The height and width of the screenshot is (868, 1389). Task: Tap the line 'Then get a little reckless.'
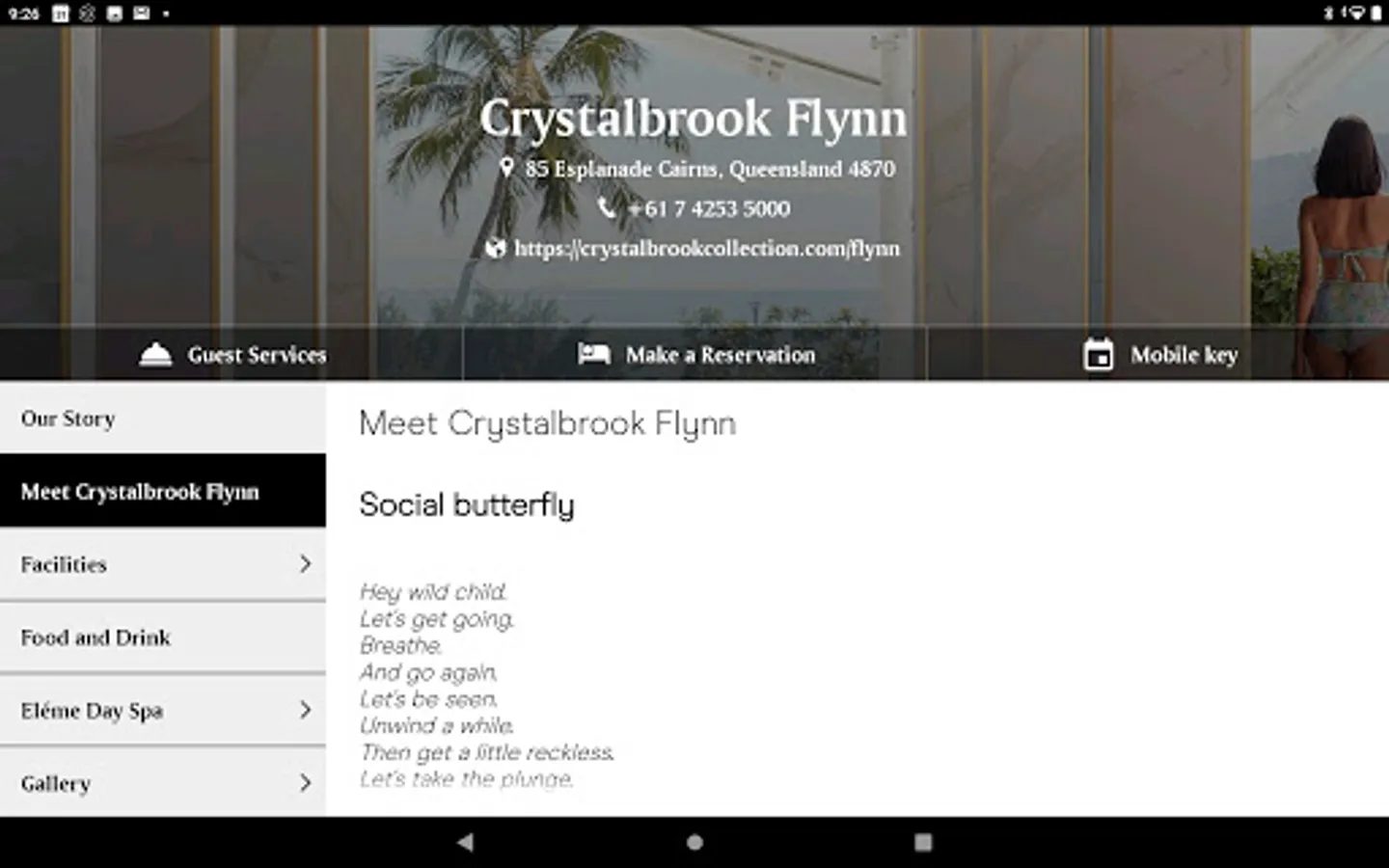pos(487,752)
